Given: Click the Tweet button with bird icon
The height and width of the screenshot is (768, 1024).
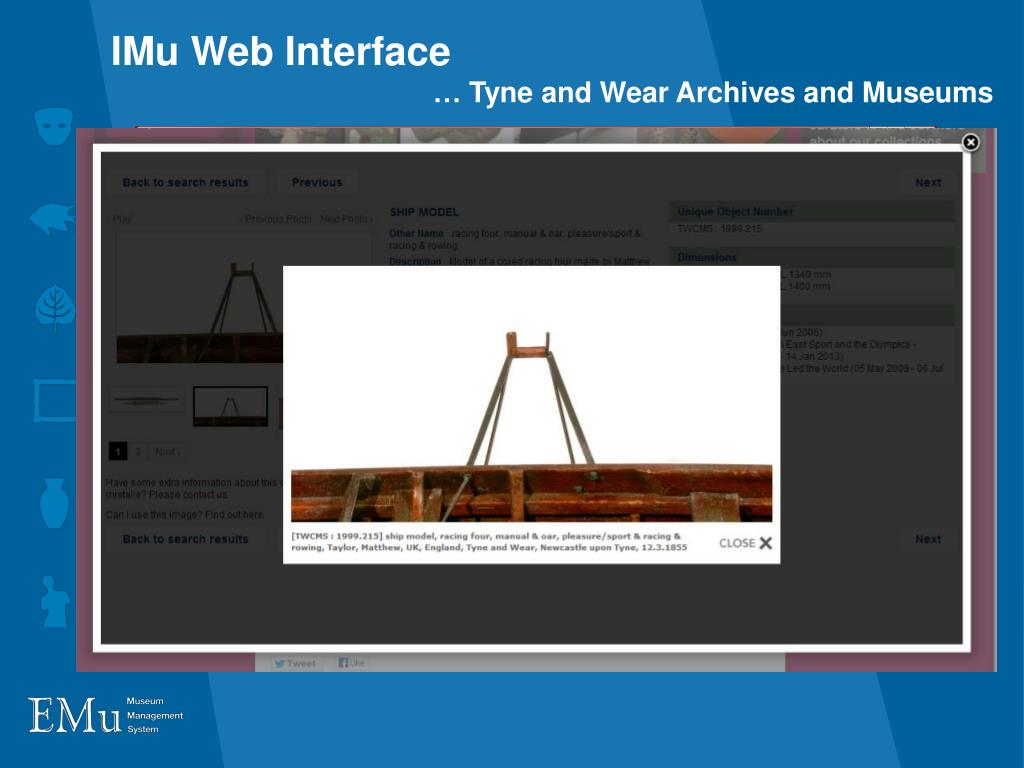Looking at the screenshot, I should pos(295,663).
